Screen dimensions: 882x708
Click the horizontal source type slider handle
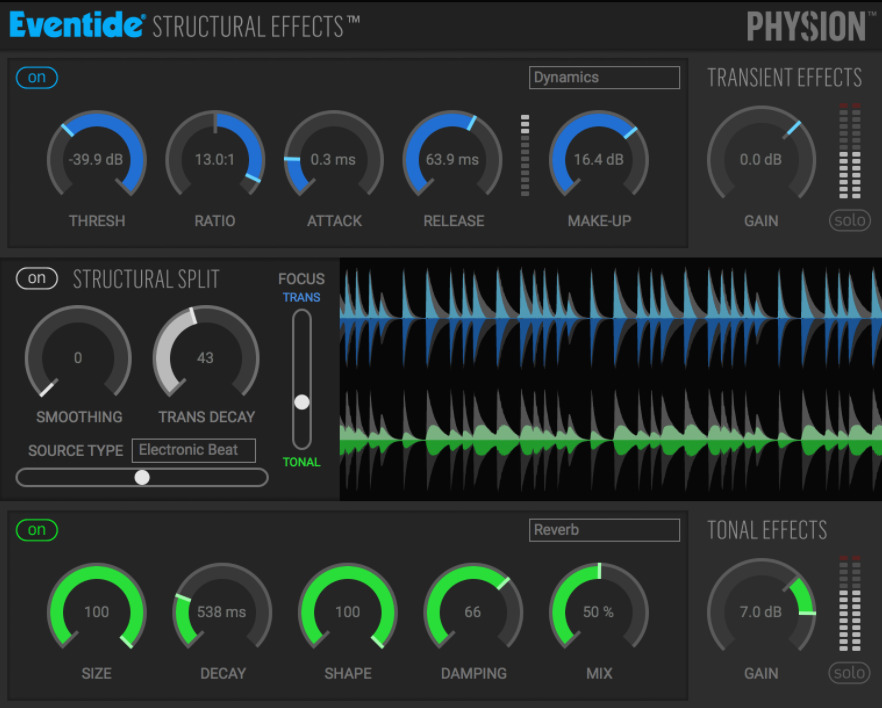(142, 477)
